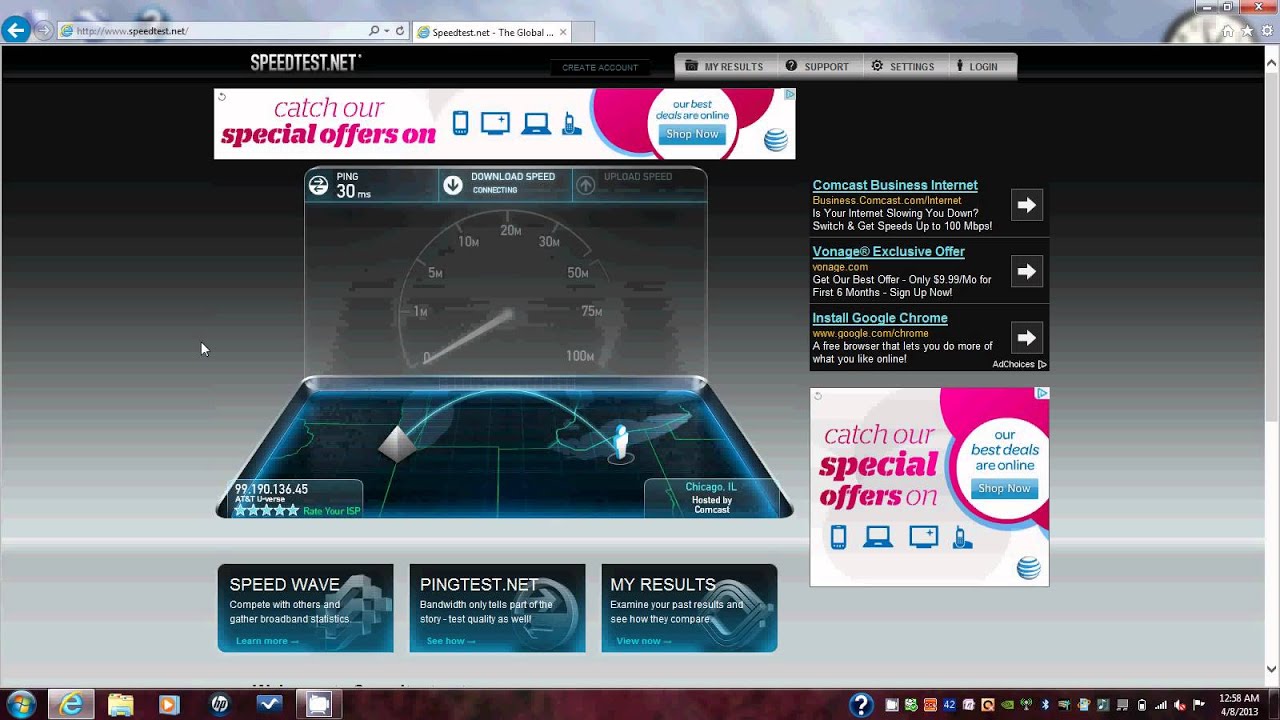Click the ping icon in test panel
The height and width of the screenshot is (720, 1280).
[318, 185]
